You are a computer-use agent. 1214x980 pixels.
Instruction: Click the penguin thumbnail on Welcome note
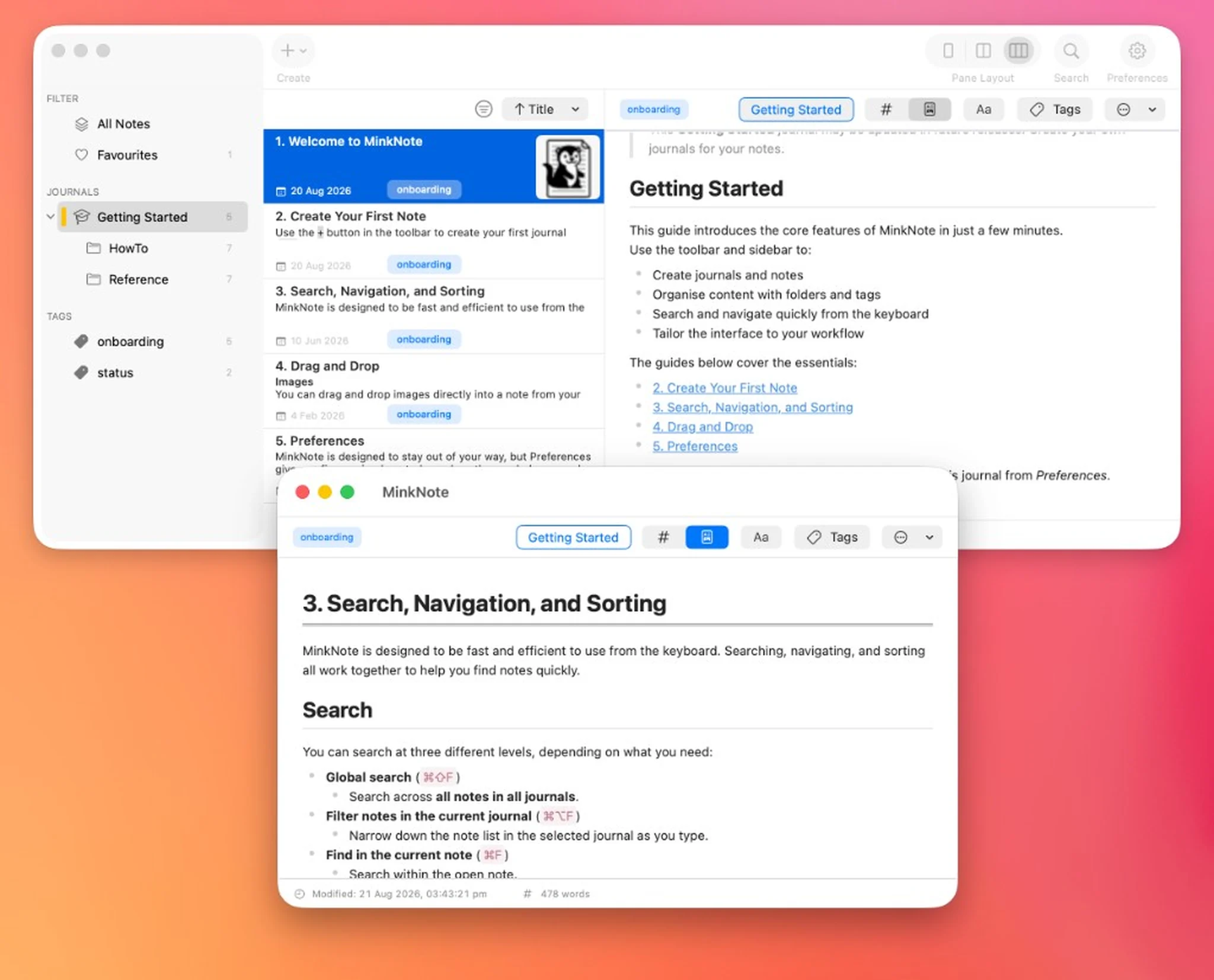coord(567,166)
